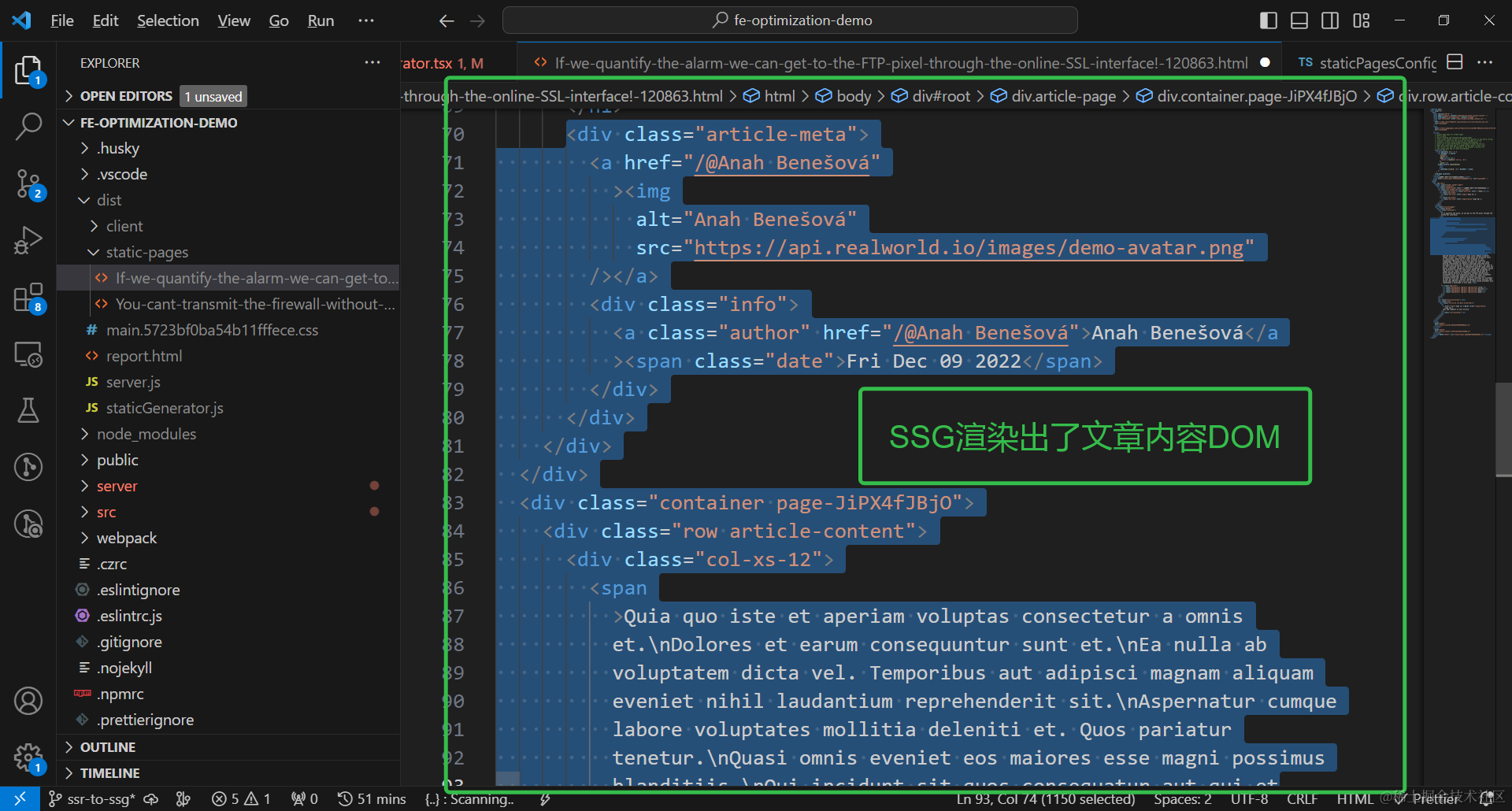Expand the node_modules folder
This screenshot has height=811, width=1512.
pos(146,434)
